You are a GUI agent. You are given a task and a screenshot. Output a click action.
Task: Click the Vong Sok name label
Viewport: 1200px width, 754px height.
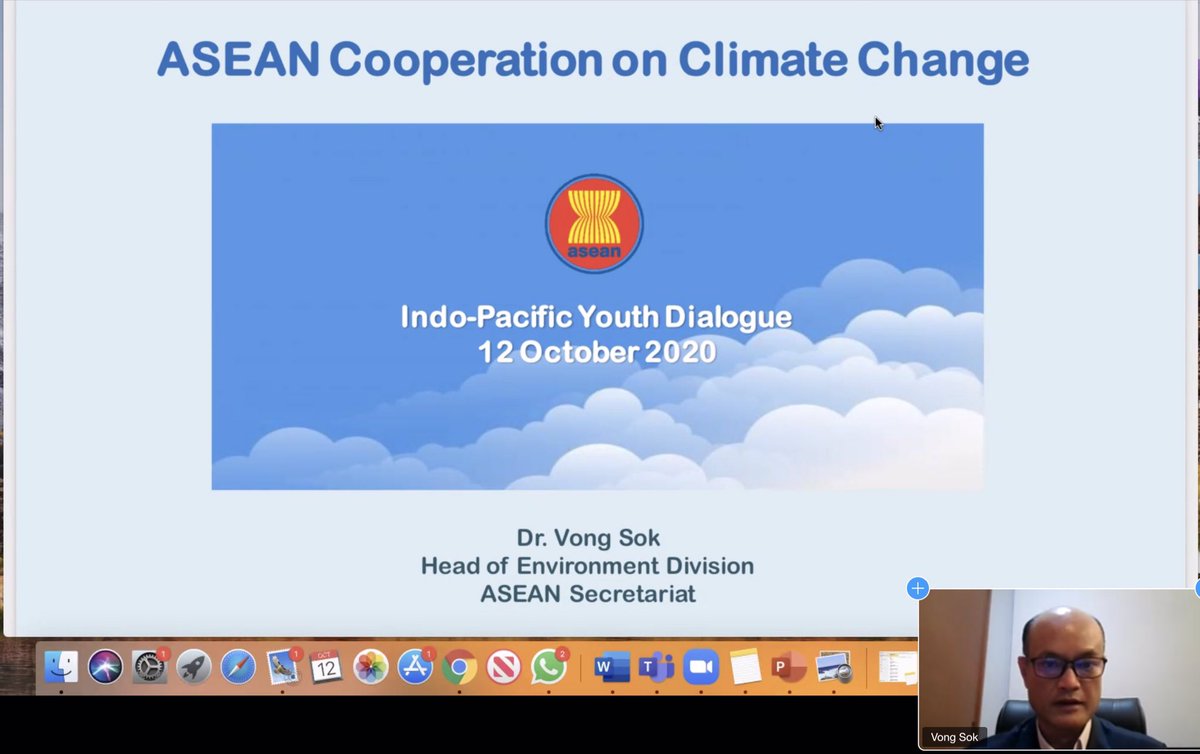953,737
